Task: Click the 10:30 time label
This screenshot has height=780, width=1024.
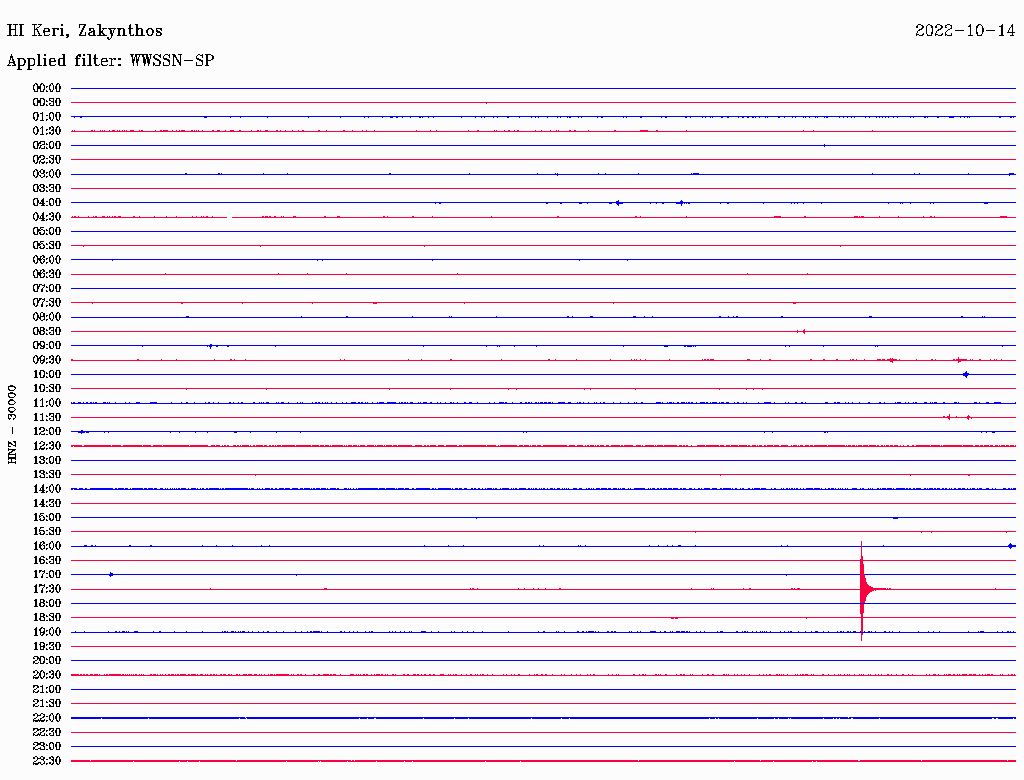Action: coord(46,389)
